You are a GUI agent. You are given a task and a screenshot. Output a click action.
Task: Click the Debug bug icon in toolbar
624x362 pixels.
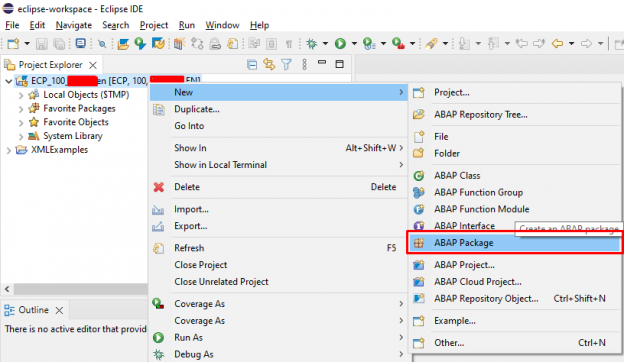pyautogui.click(x=312, y=43)
